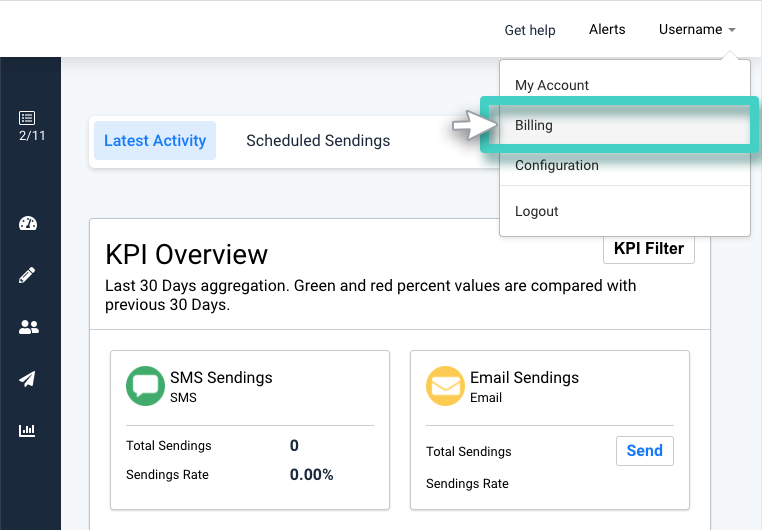762x530 pixels.
Task: Open the contacts people icon in sidebar
Action: coord(29,327)
